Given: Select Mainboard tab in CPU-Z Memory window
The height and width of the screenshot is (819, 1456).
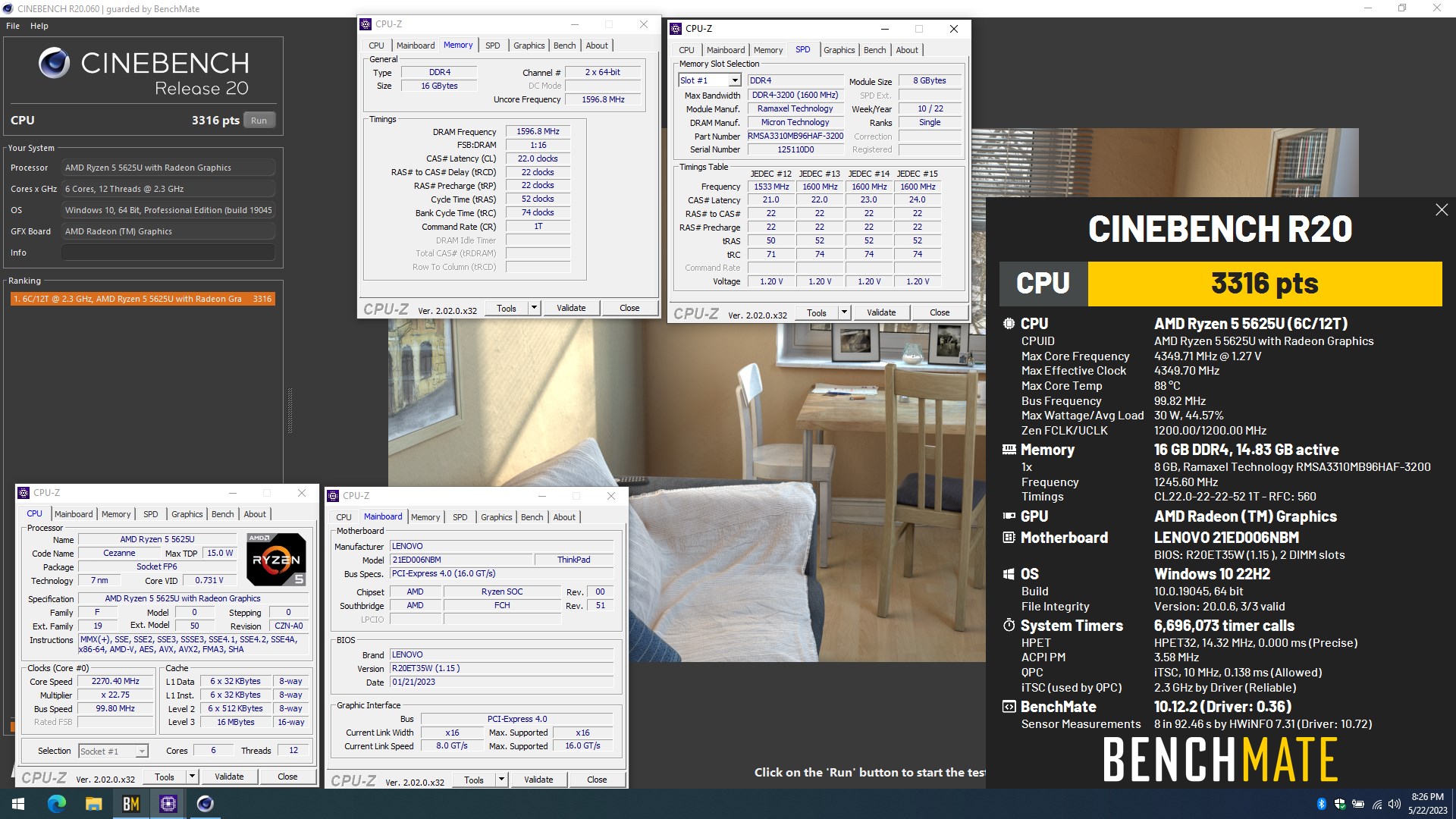Looking at the screenshot, I should pos(416,45).
